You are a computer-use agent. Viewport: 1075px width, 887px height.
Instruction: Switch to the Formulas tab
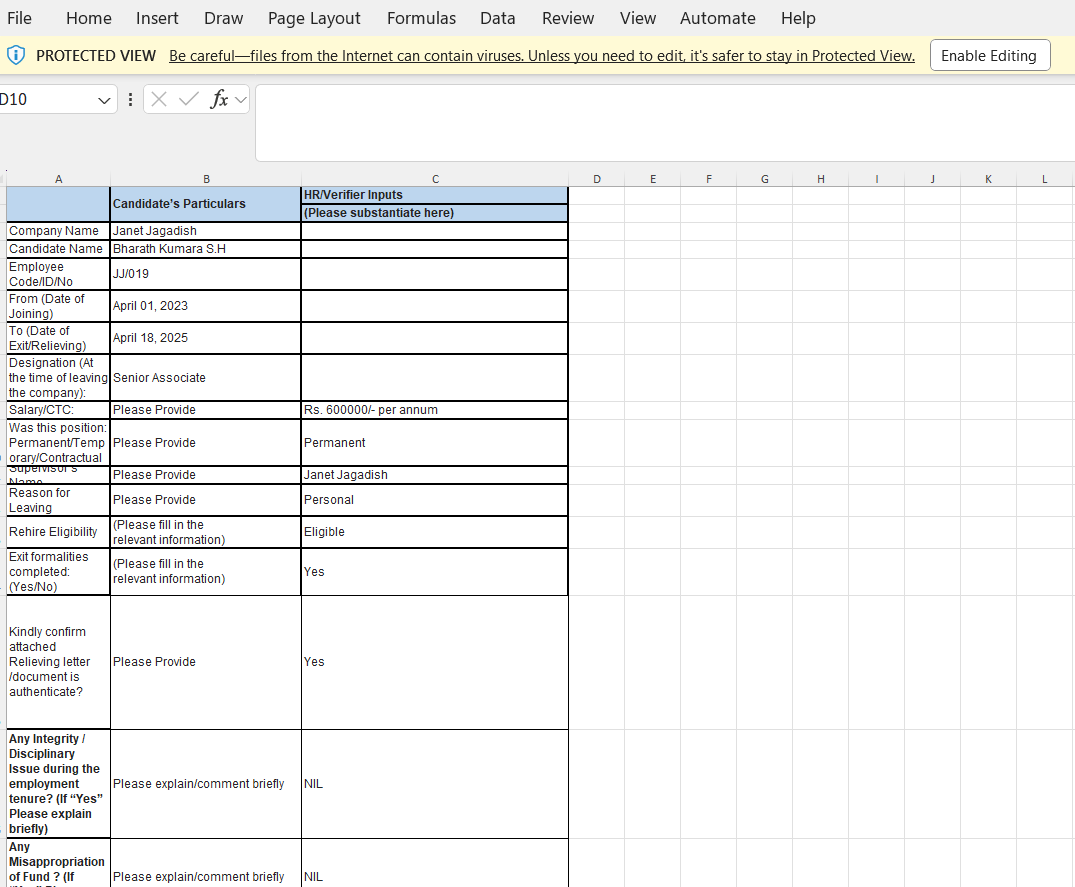[421, 18]
